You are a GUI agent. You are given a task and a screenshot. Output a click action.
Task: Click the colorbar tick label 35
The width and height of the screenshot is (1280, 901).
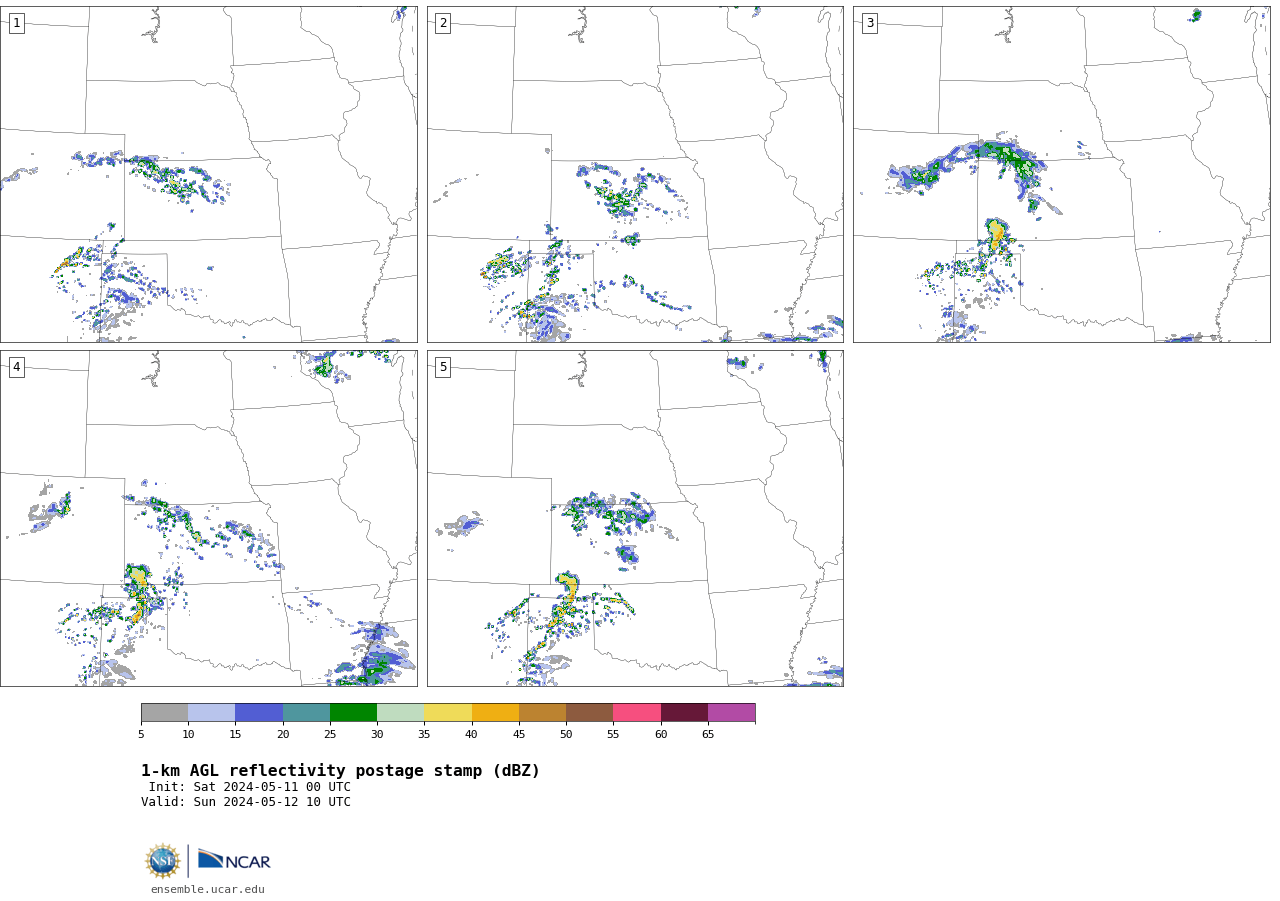point(424,734)
